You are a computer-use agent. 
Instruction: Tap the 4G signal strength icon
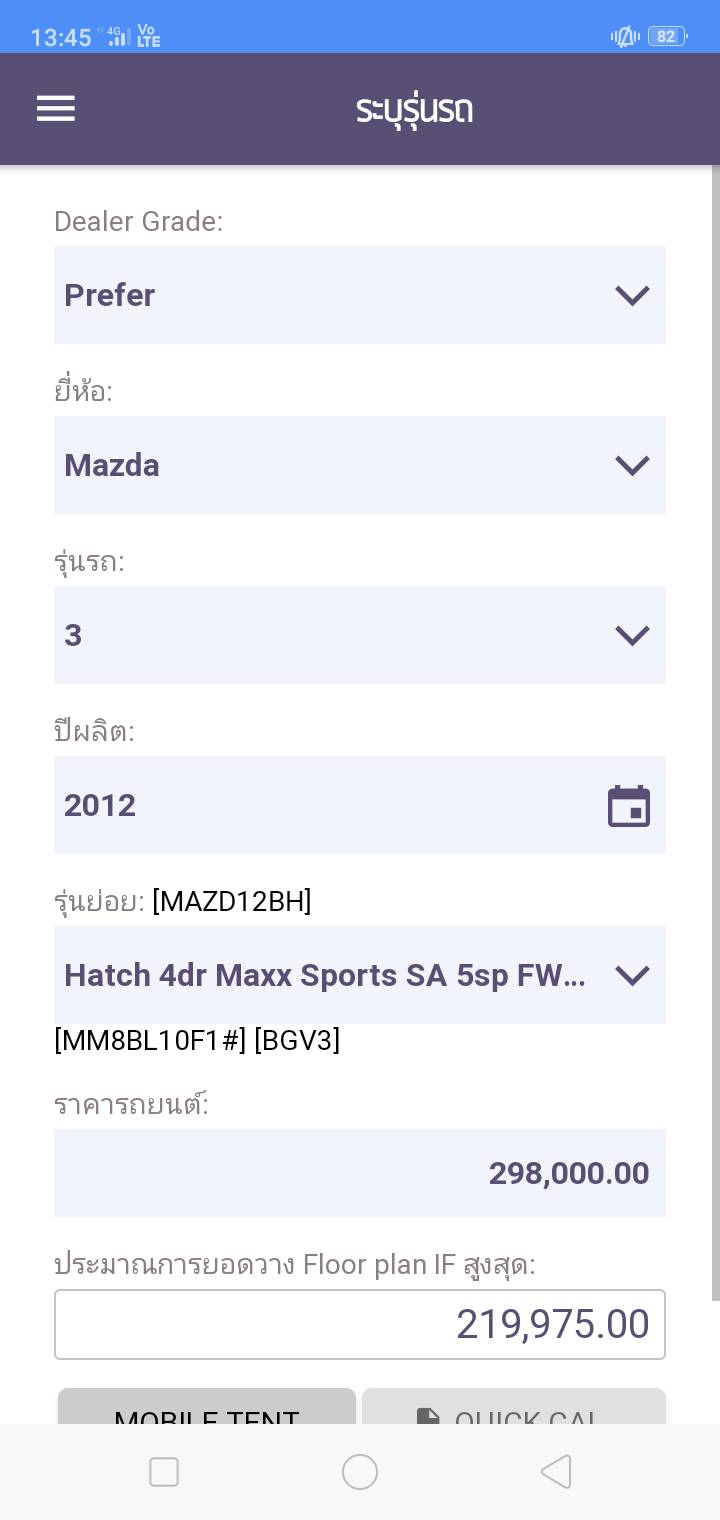tap(118, 37)
